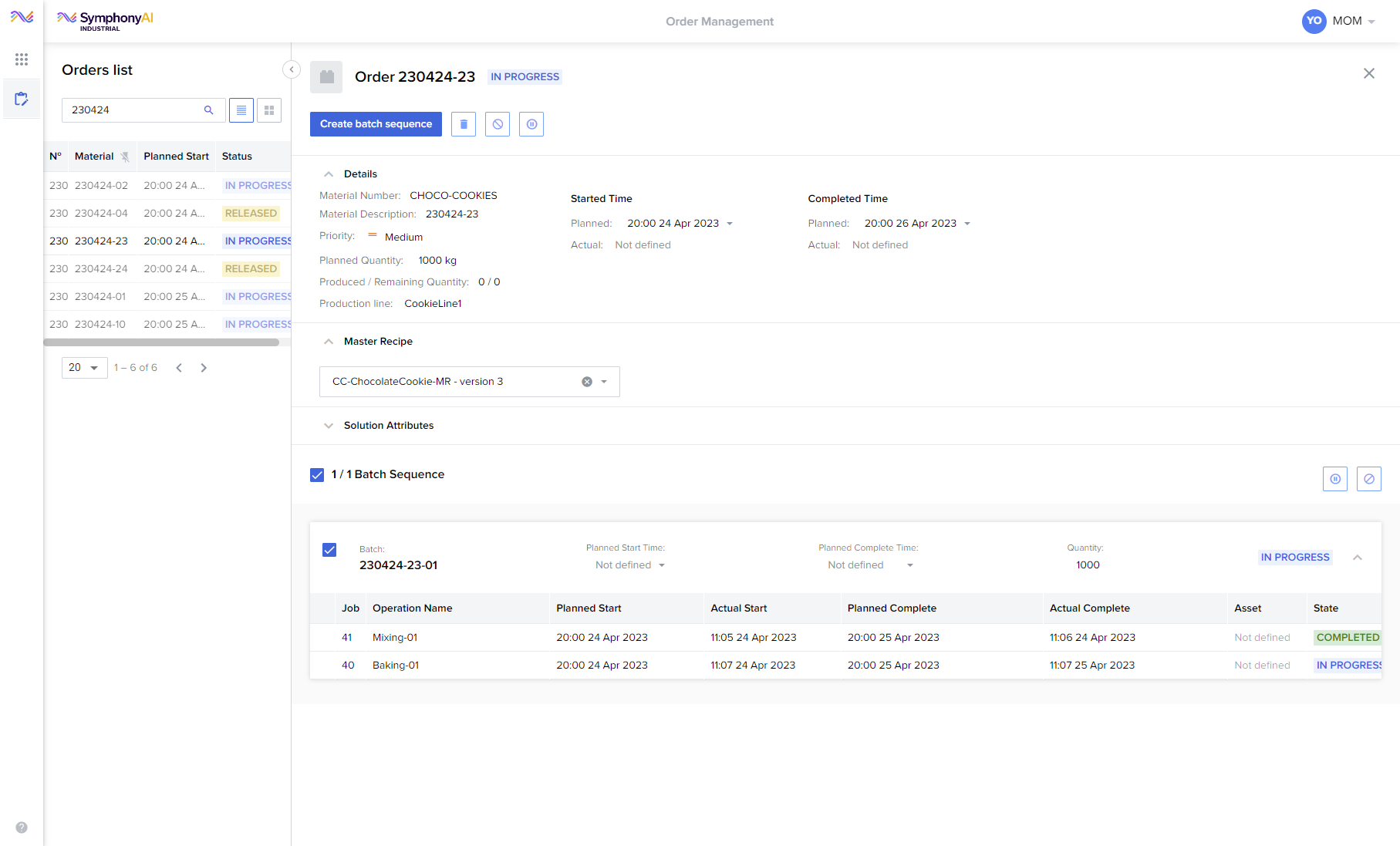The width and height of the screenshot is (1400, 846).
Task: Switch orders list to list view
Action: point(241,110)
